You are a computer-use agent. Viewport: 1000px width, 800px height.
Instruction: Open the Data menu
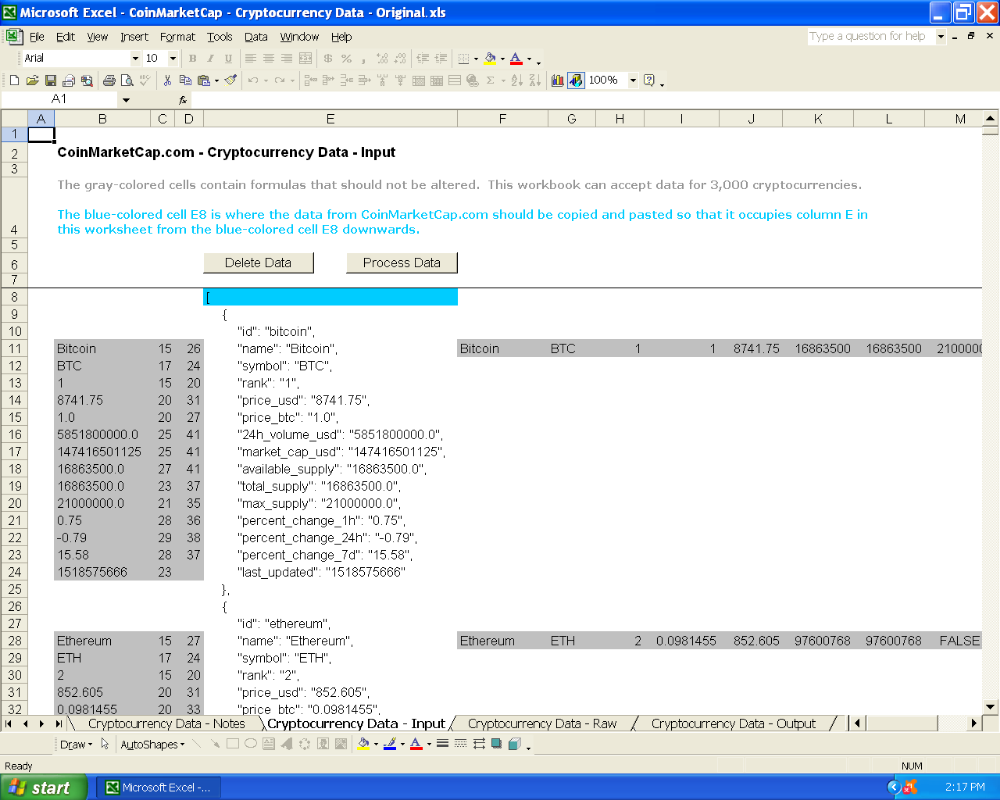tap(256, 37)
